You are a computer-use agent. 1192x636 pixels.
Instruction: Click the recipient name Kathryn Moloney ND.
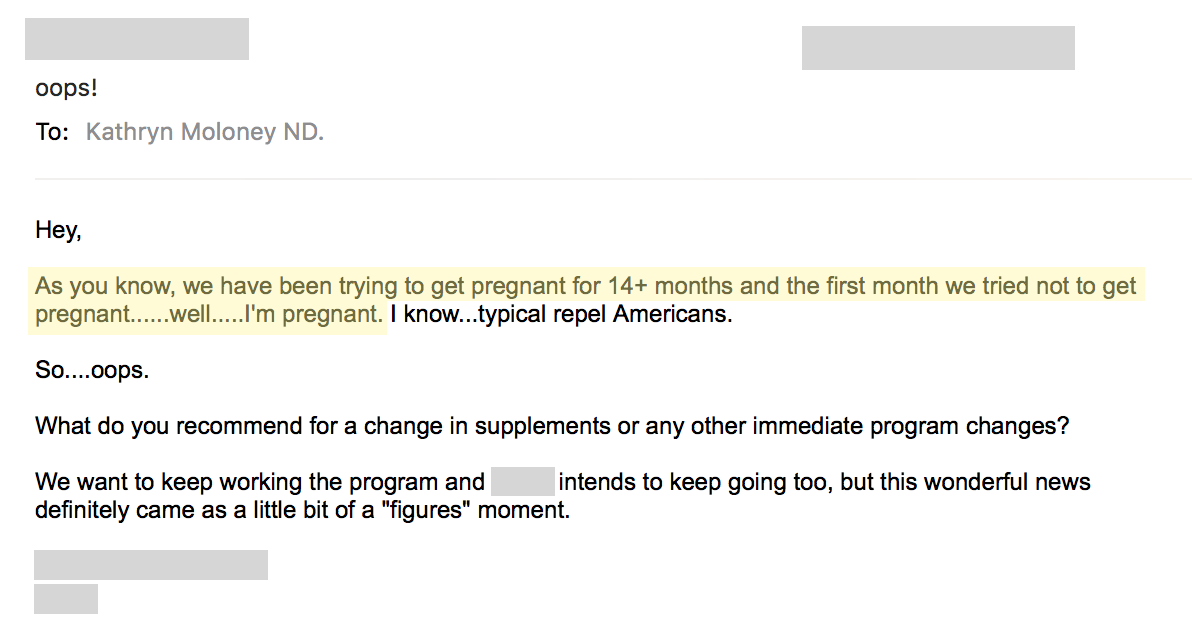pyautogui.click(x=204, y=132)
